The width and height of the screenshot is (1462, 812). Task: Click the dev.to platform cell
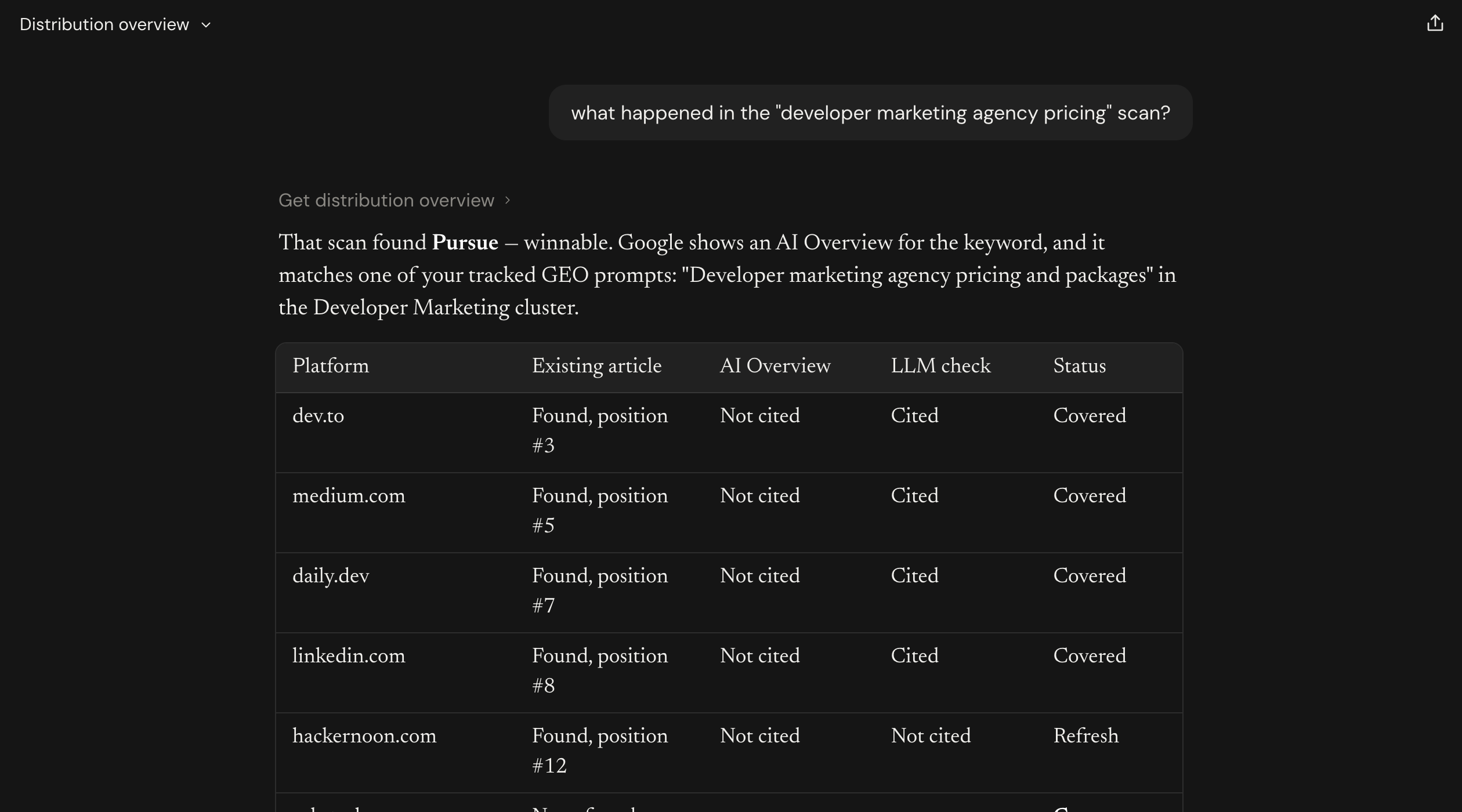(x=318, y=416)
